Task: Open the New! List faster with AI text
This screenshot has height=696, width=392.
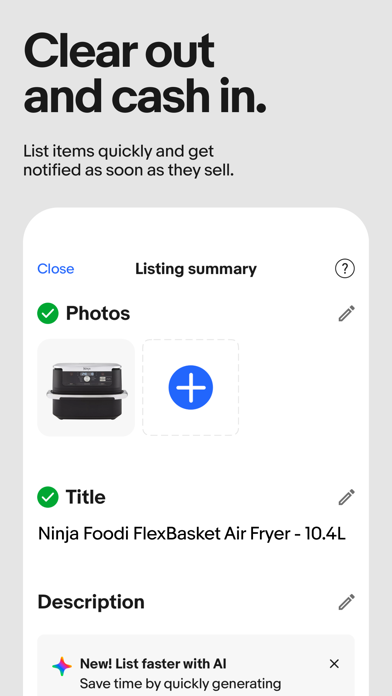Action: tap(153, 664)
